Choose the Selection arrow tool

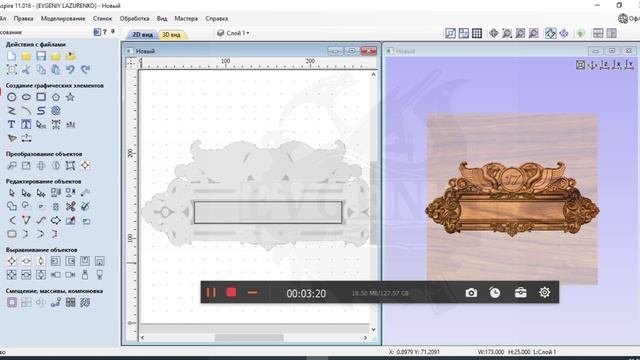tap(11, 193)
